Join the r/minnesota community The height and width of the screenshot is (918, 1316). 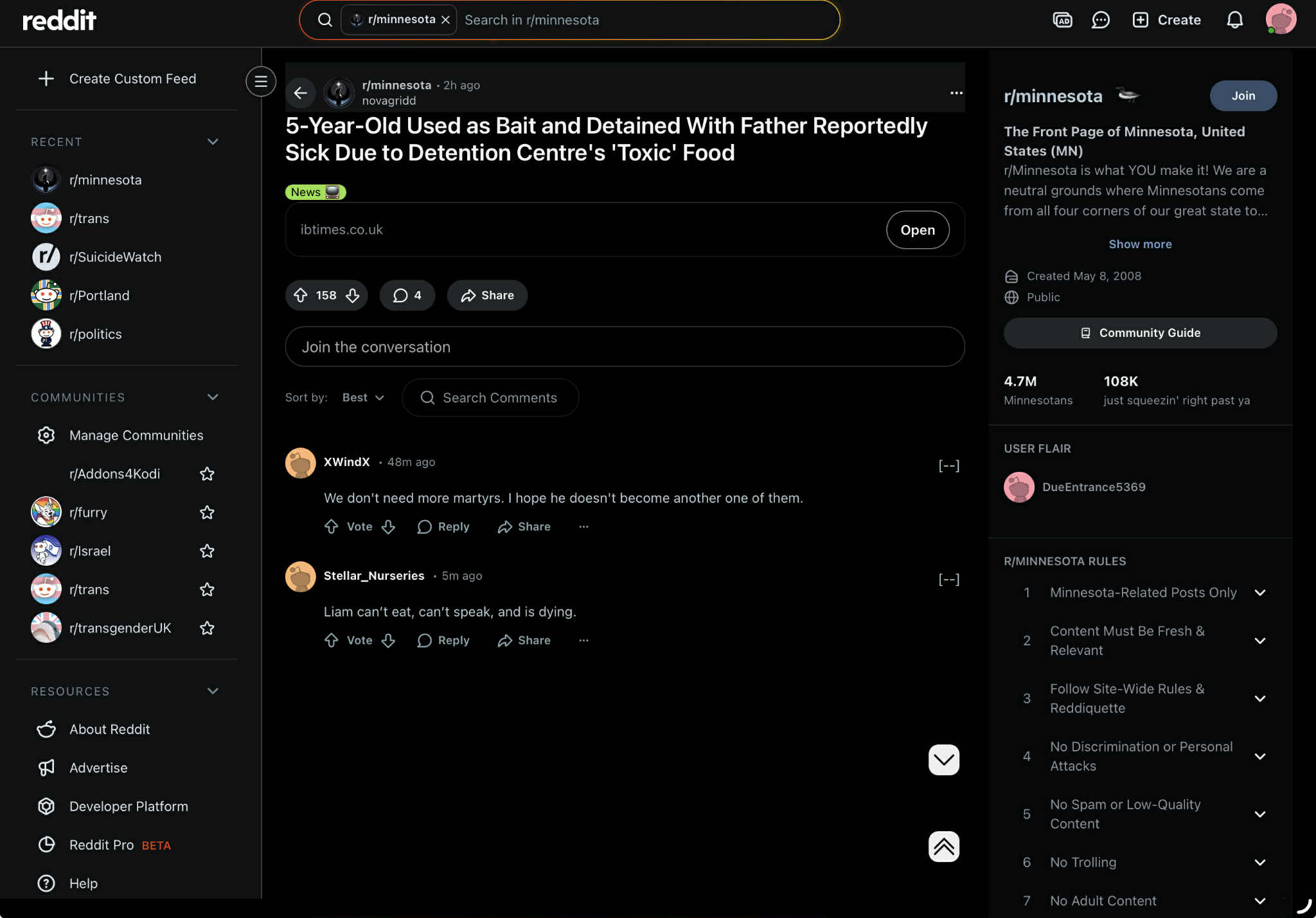[x=1243, y=95]
